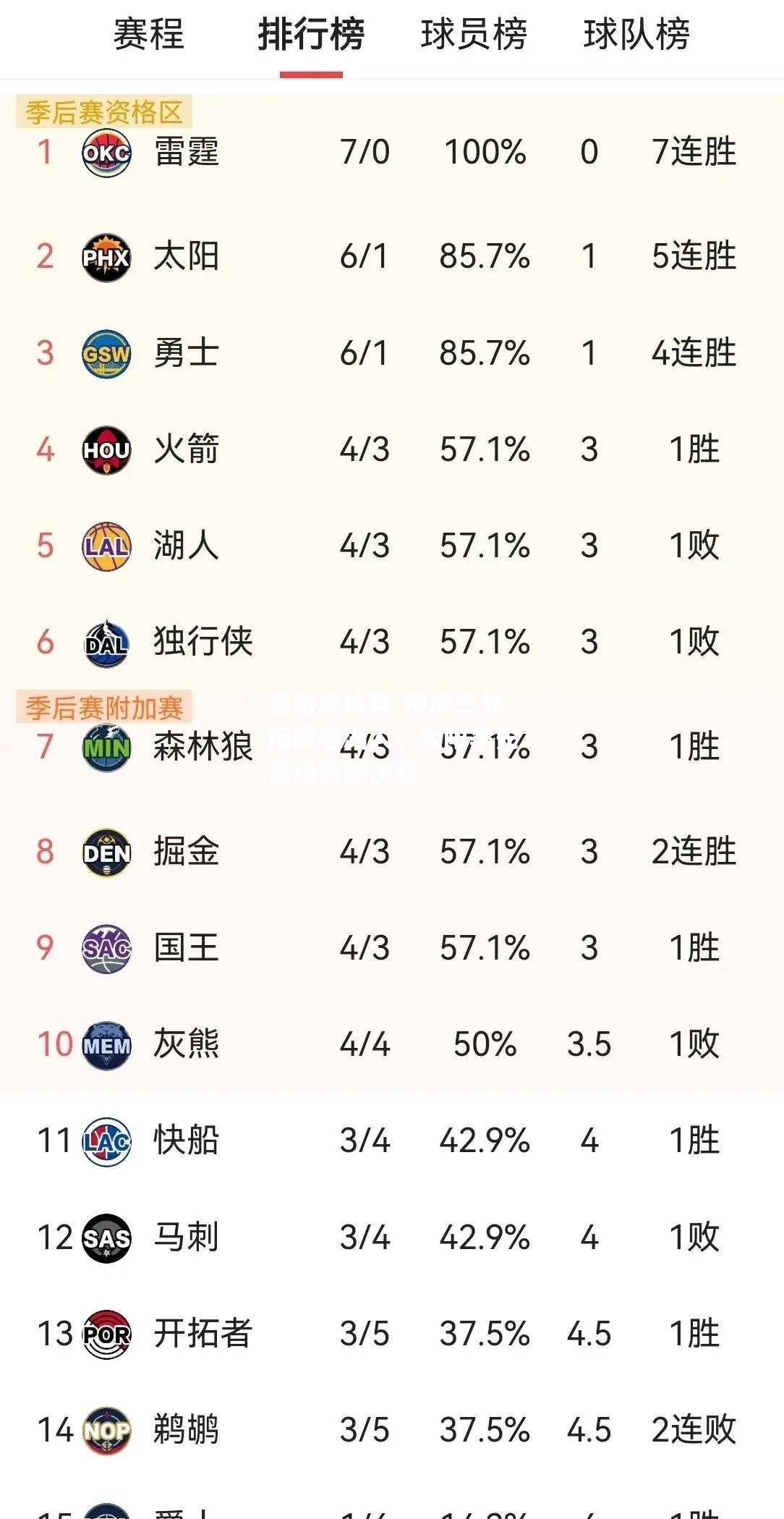Open team name 开拓者
Image resolution: width=784 pixels, height=1519 pixels.
click(203, 1334)
